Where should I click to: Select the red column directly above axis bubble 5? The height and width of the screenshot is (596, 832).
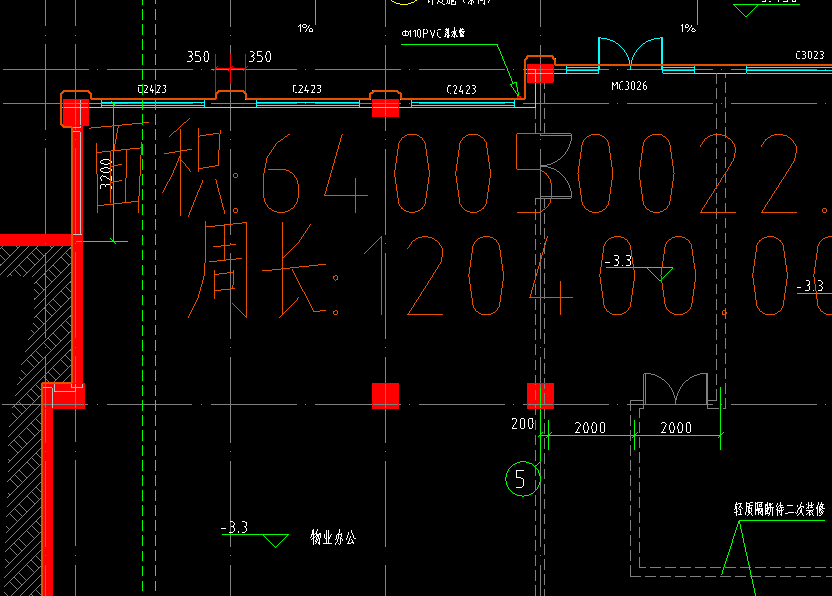540,396
